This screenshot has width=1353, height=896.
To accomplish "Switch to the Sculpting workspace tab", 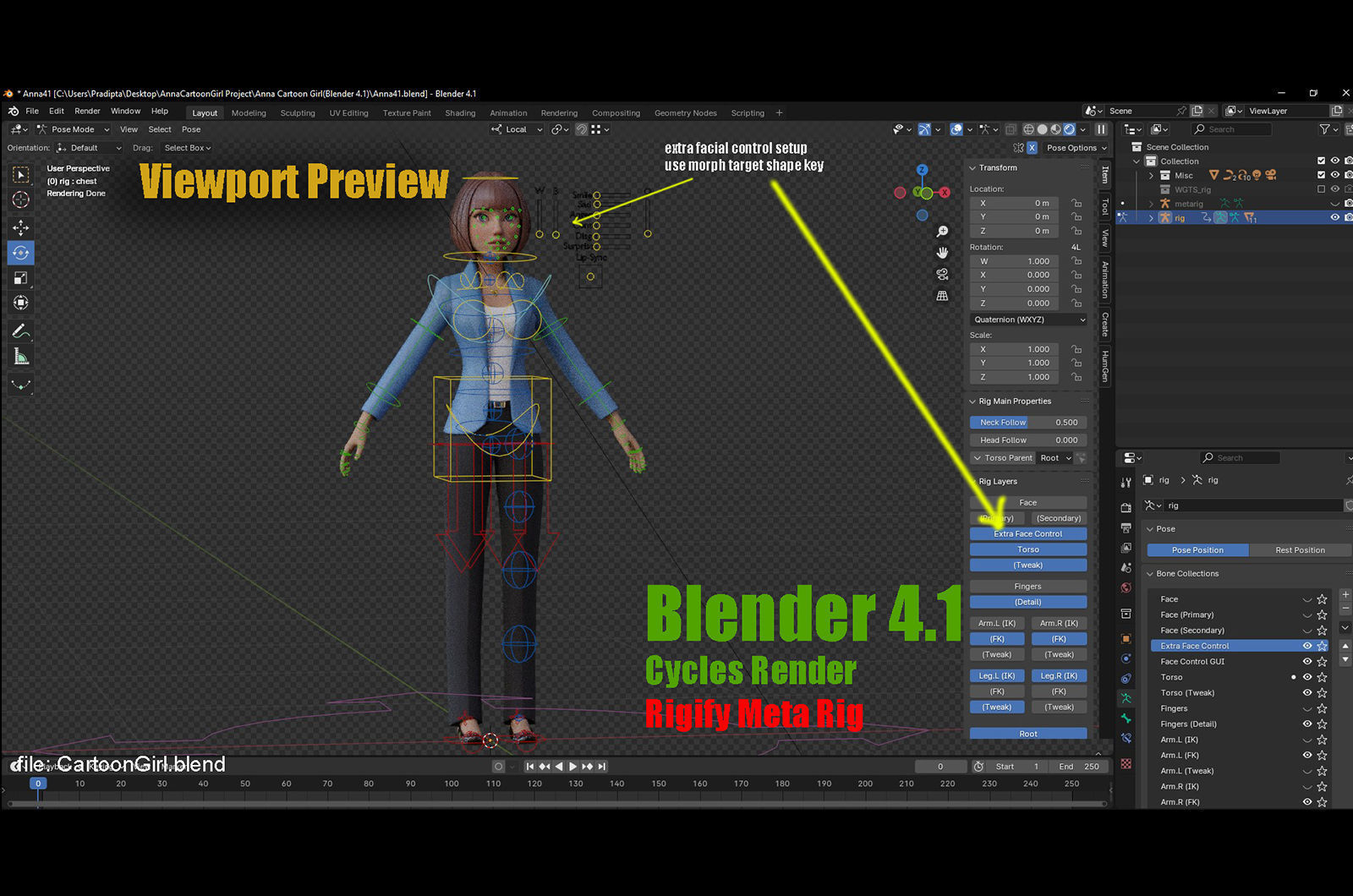I will pyautogui.click(x=298, y=112).
